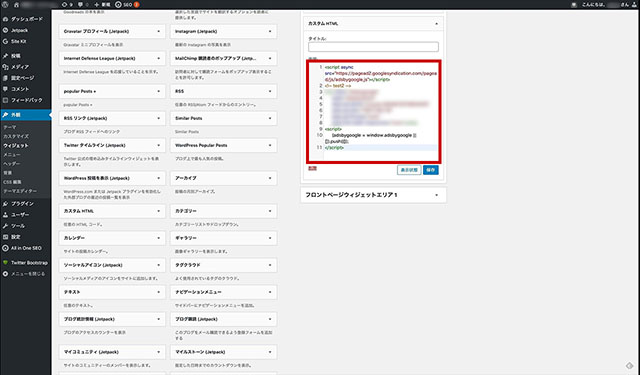Expand the タグクラウド widget
The image size is (640, 375).
270,265
